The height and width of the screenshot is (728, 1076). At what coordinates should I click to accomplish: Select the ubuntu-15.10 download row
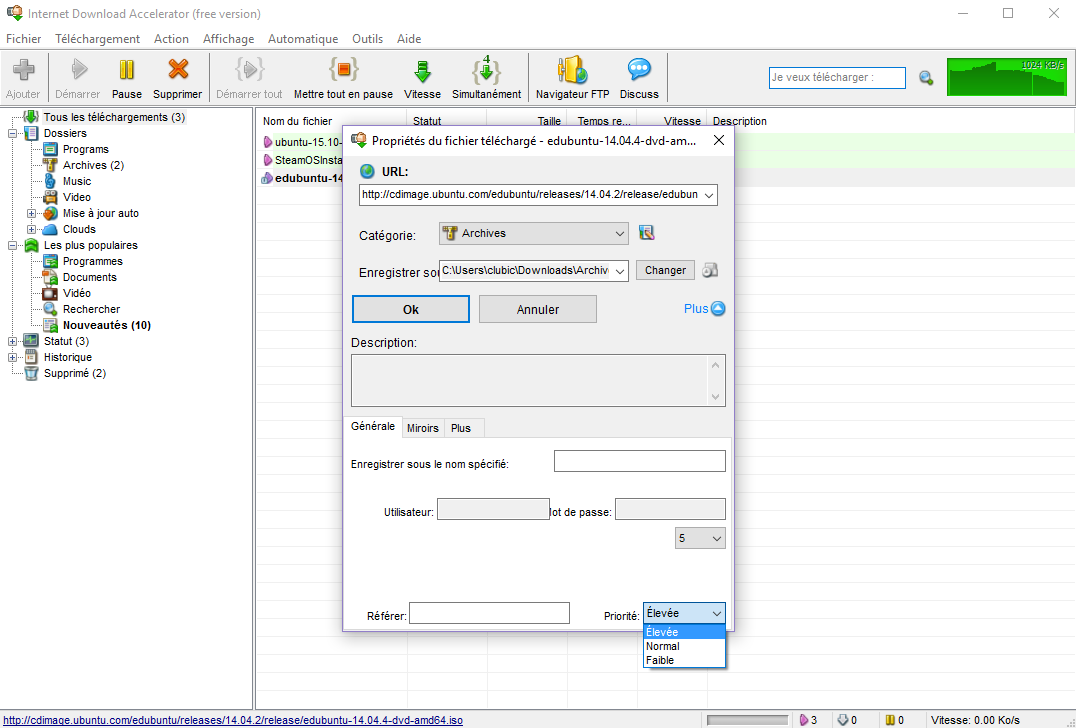pos(303,143)
